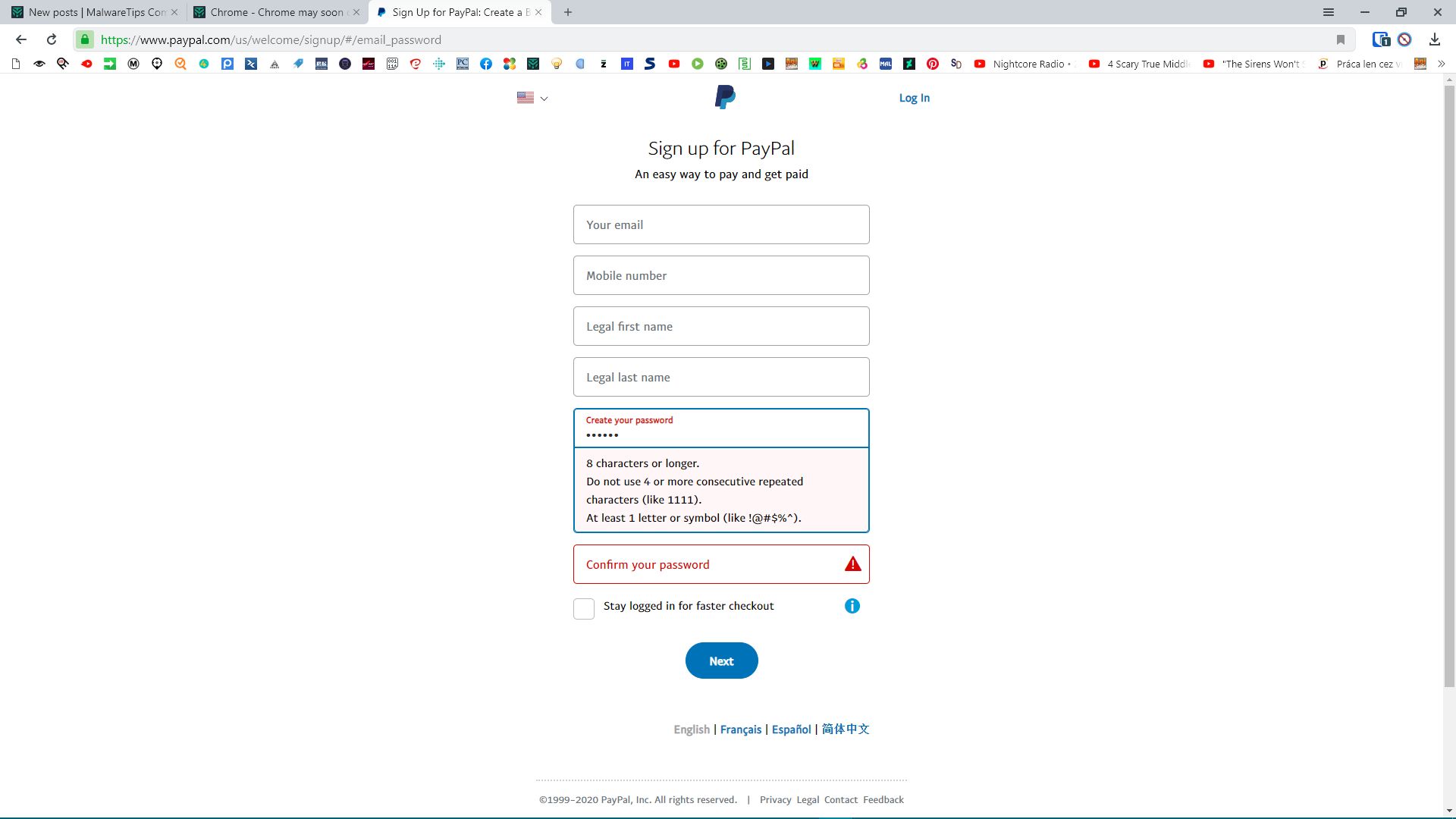
Task: Click the Legal first name field
Action: [721, 326]
